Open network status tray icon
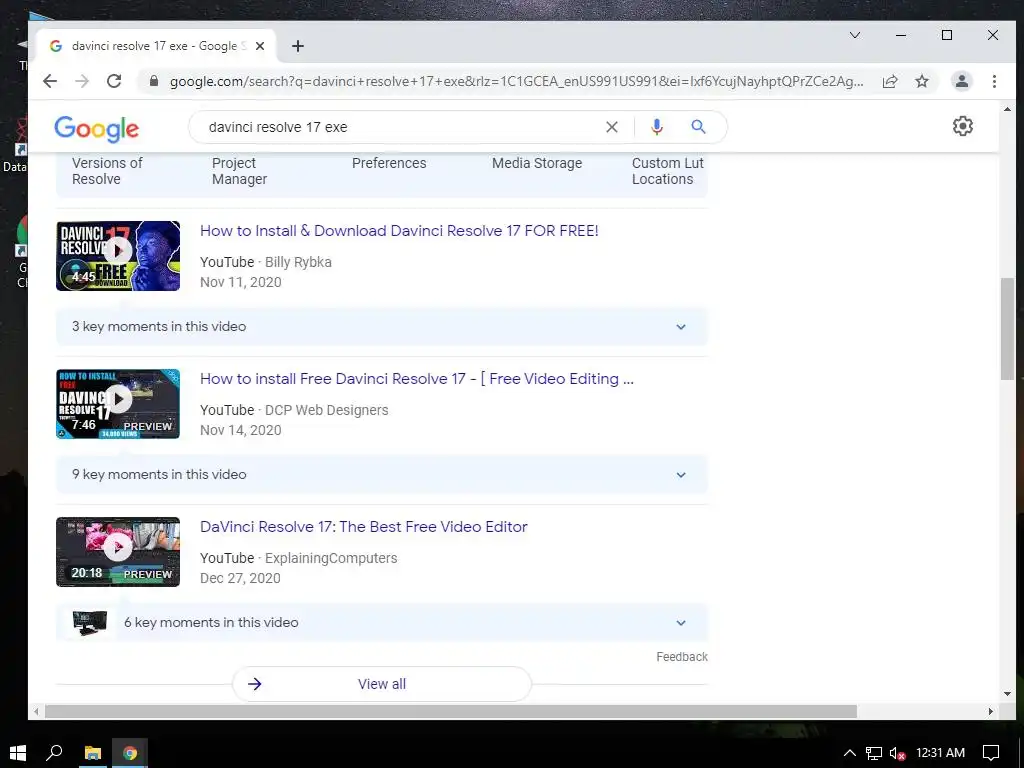The height and width of the screenshot is (768, 1024). [x=874, y=753]
